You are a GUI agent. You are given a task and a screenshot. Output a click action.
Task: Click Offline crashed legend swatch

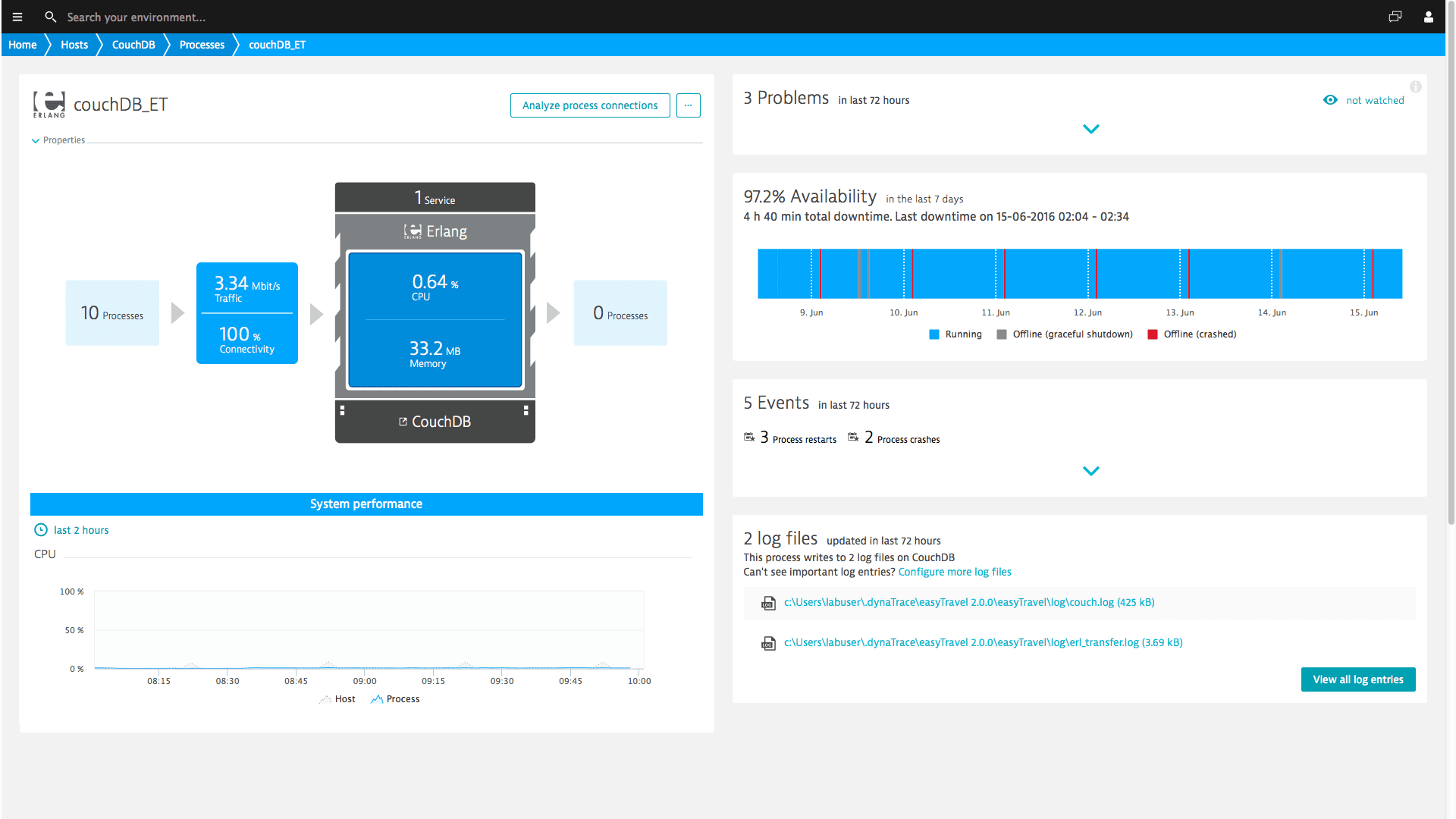click(1153, 334)
